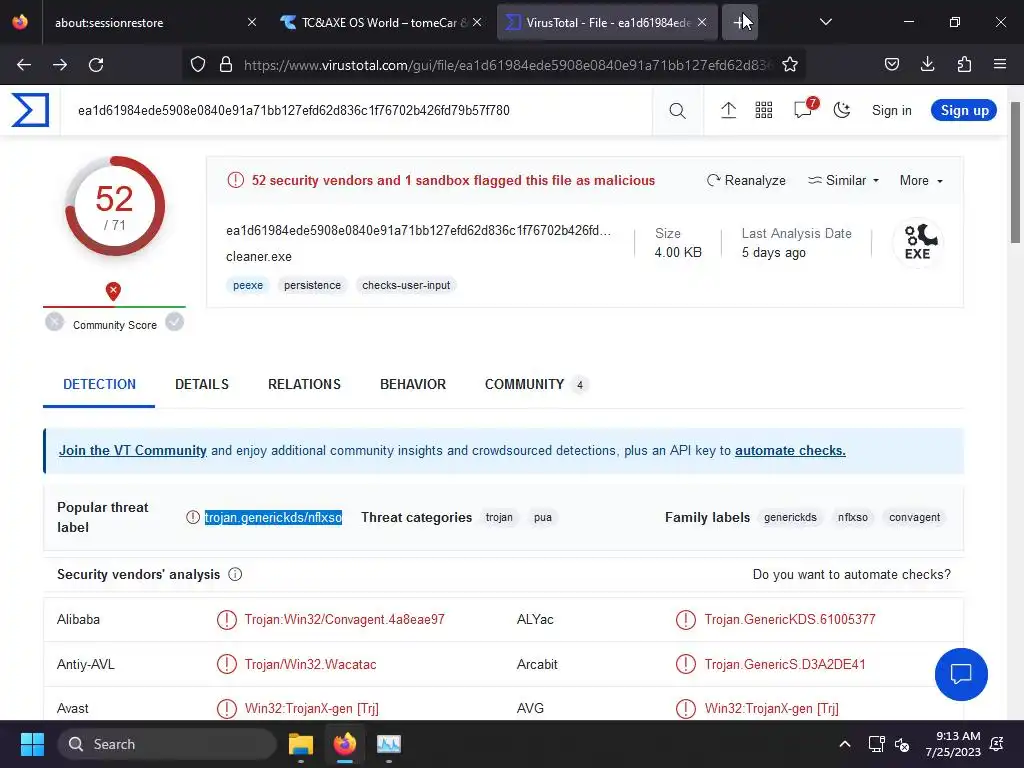Click the community score downvote X

pyautogui.click(x=55, y=321)
